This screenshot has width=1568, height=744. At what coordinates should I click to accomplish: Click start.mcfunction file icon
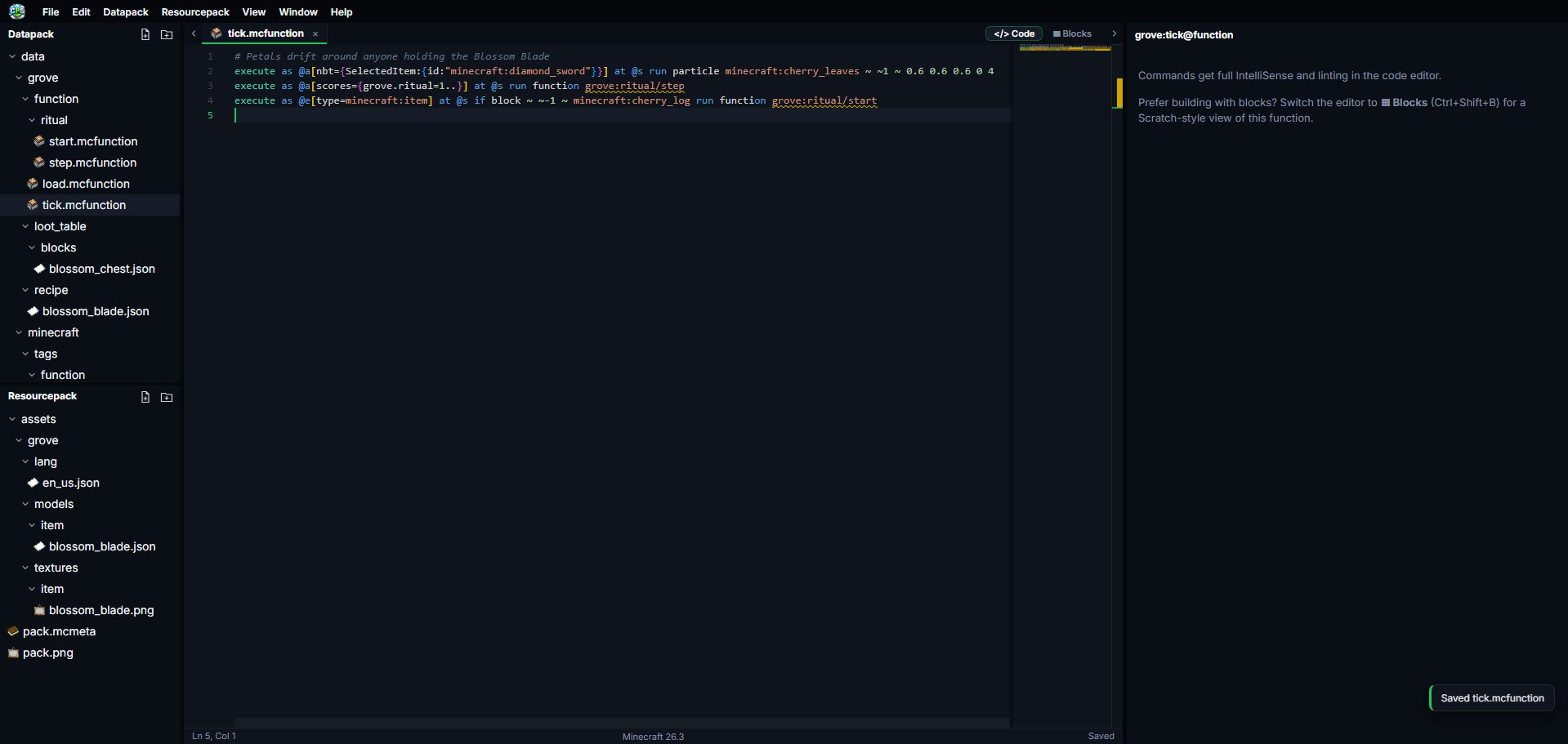38,141
